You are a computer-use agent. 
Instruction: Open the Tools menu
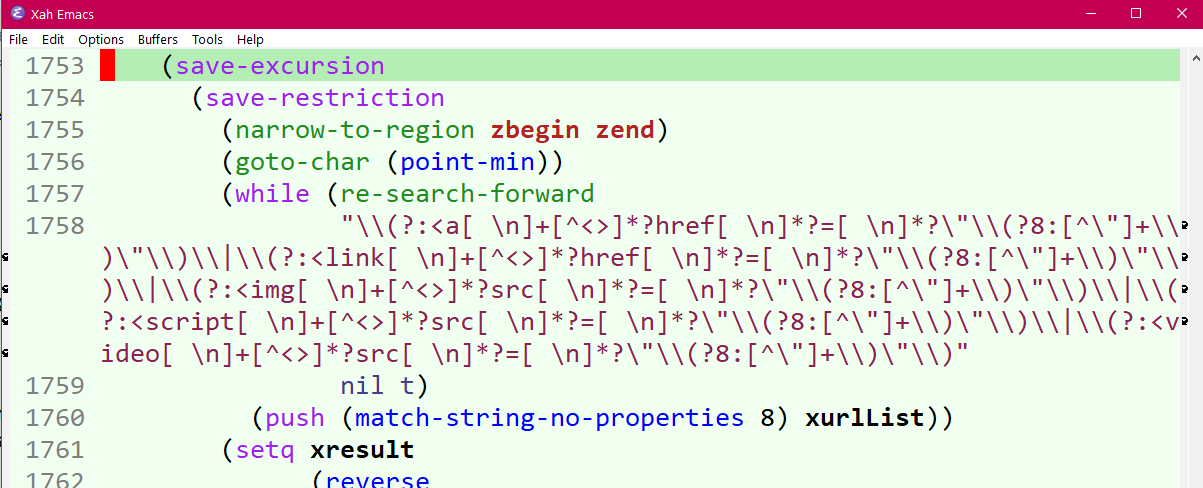[208, 39]
